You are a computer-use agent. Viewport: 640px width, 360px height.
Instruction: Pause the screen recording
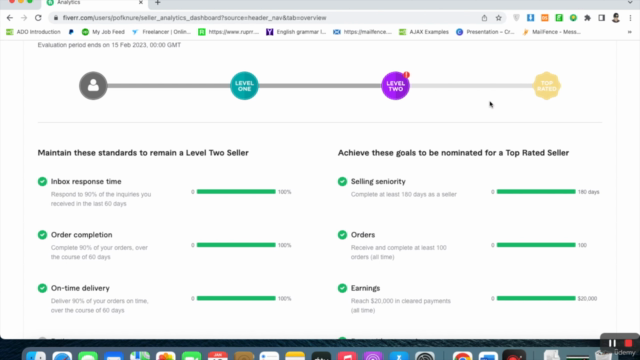point(612,343)
